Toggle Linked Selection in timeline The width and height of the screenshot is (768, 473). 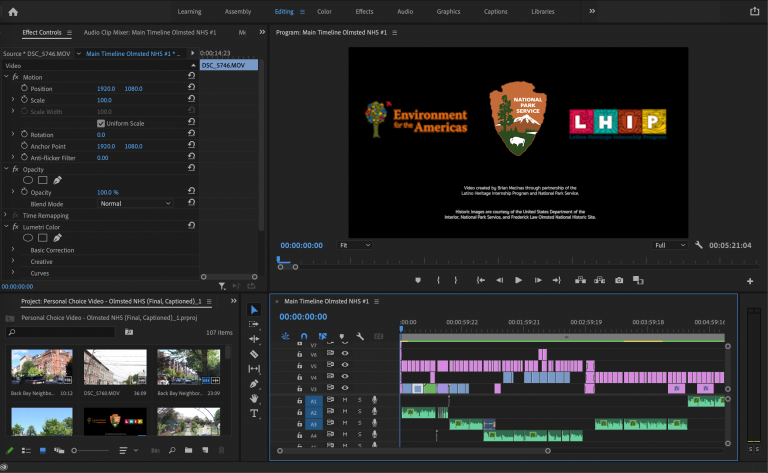pyautogui.click(x=322, y=336)
